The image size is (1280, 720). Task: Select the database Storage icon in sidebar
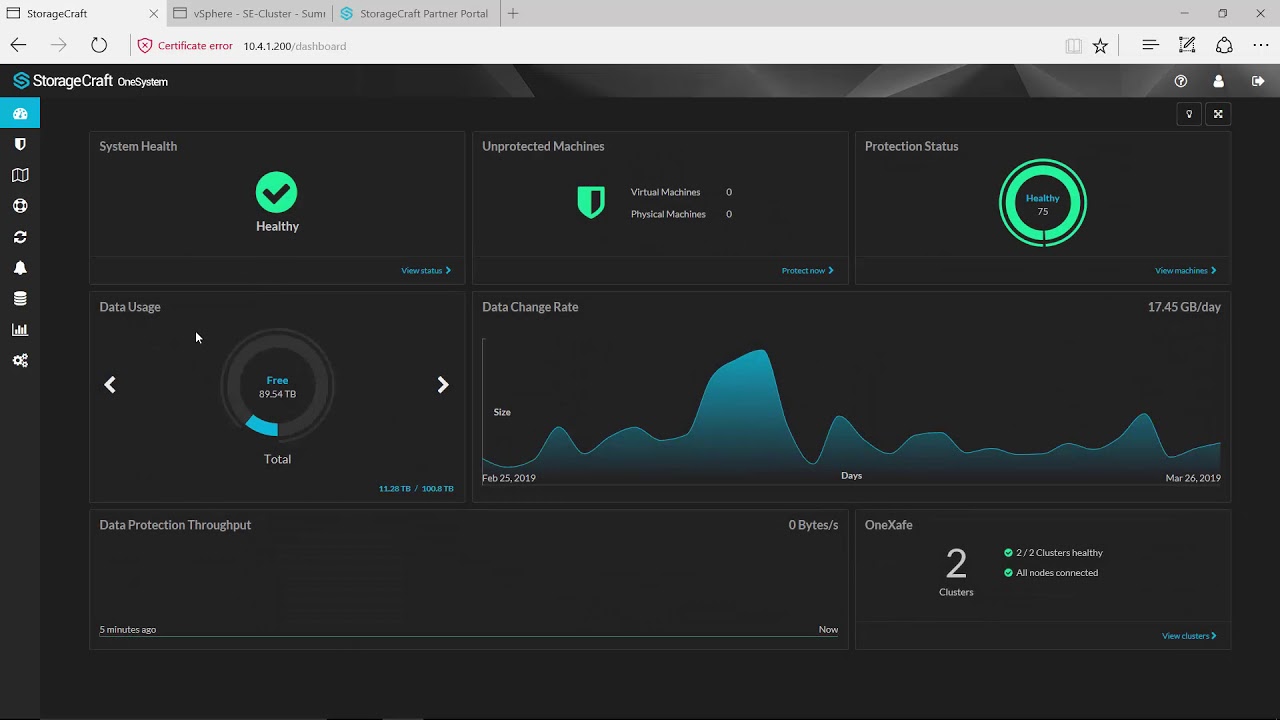point(19,298)
